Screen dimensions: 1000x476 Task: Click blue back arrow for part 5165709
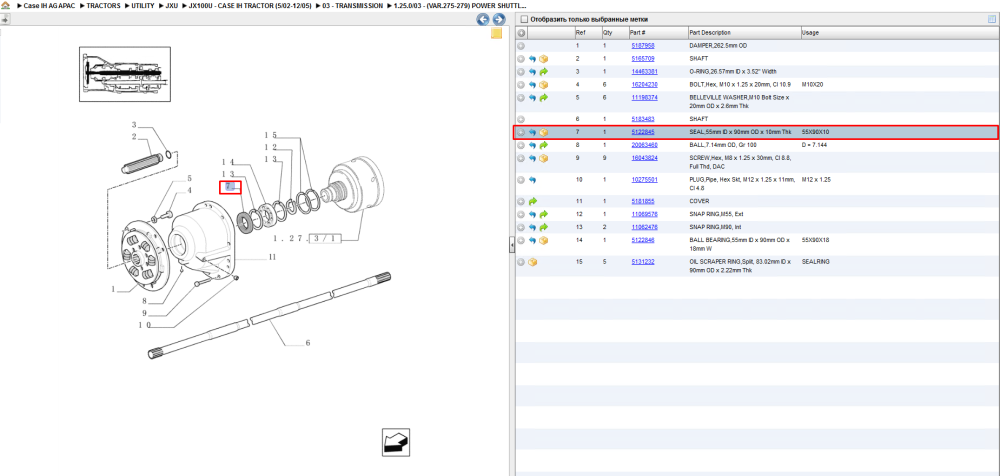(532, 59)
